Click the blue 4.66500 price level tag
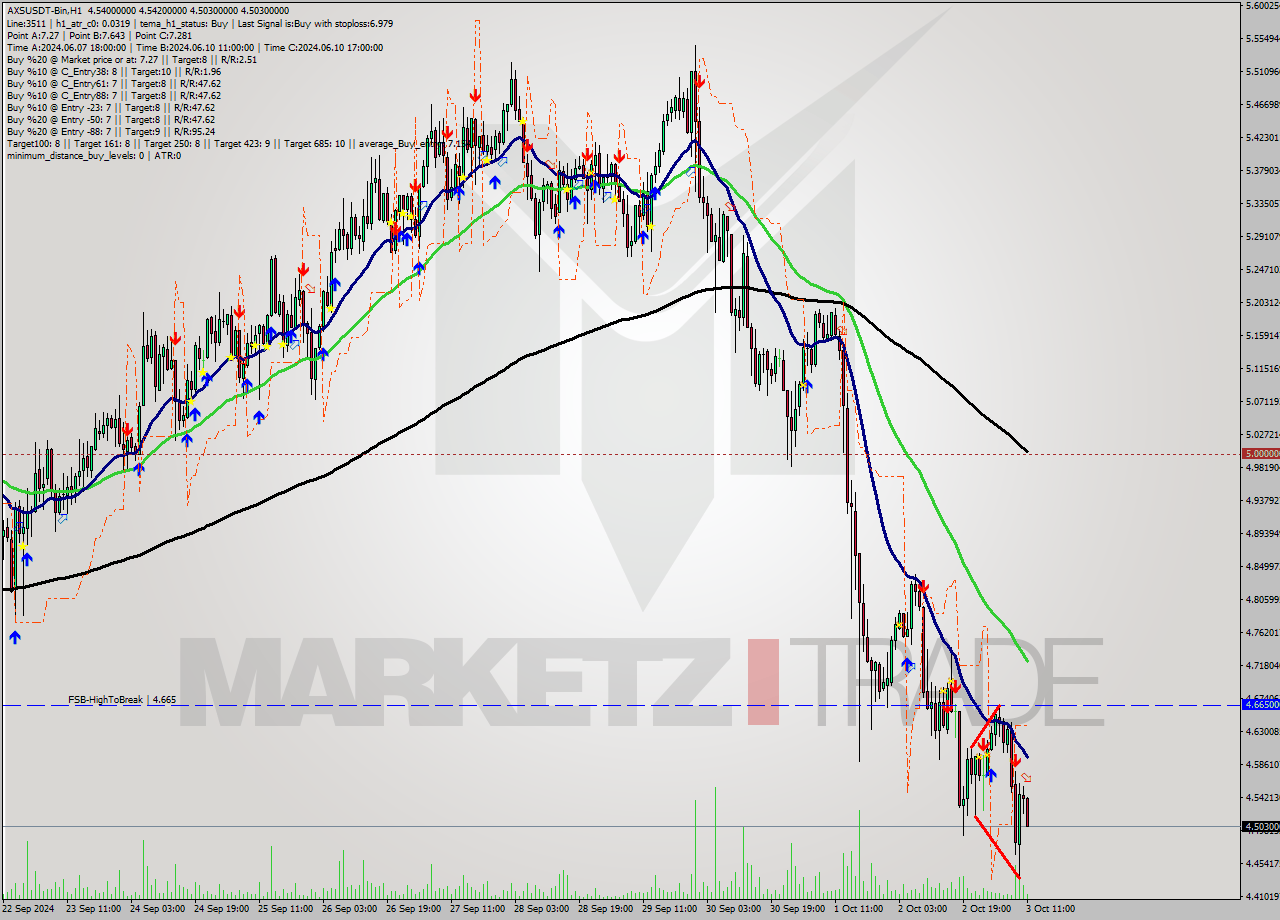 [x=1260, y=705]
